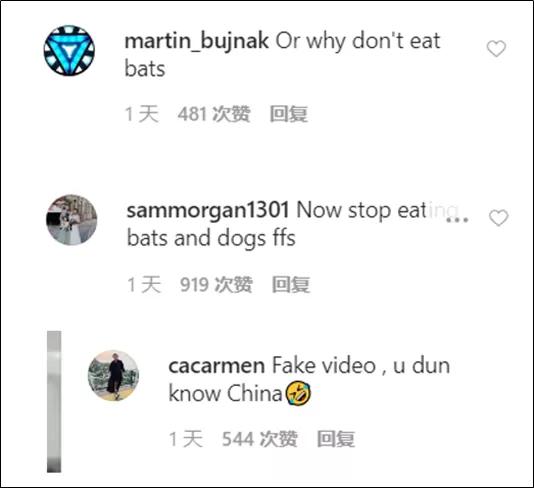The image size is (534, 488).
Task: Open the cacarmen username link
Action: 217,366
